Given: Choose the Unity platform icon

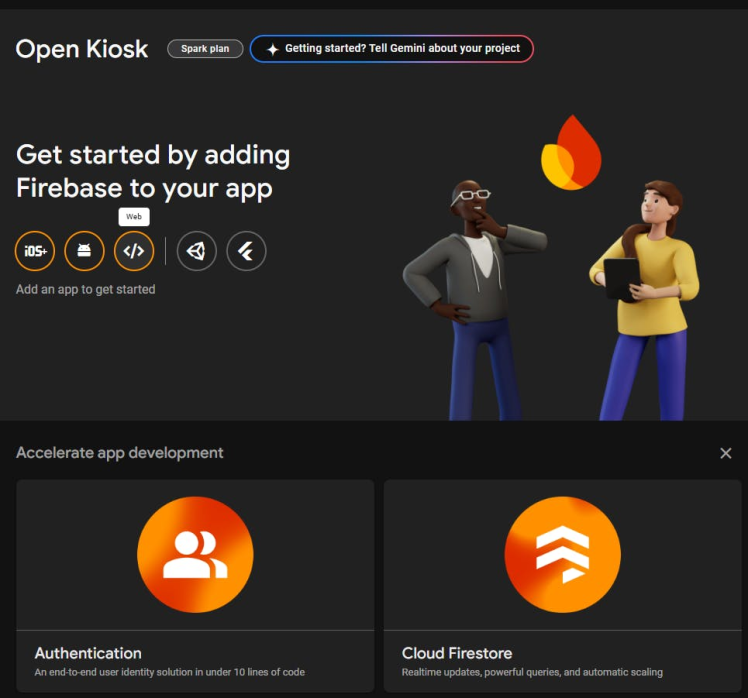Looking at the screenshot, I should coord(197,251).
